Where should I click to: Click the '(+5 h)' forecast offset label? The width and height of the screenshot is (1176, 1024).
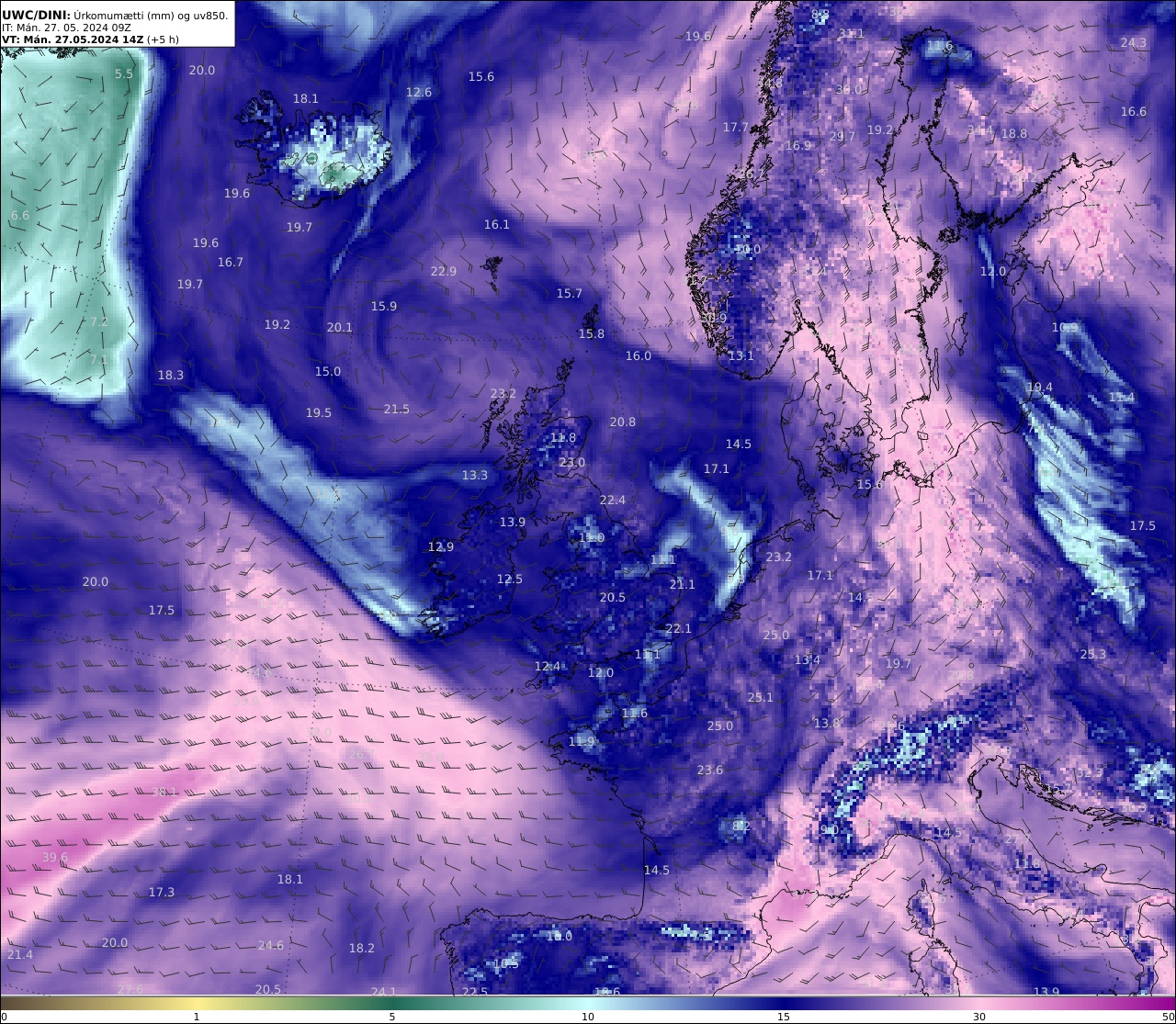[163, 39]
